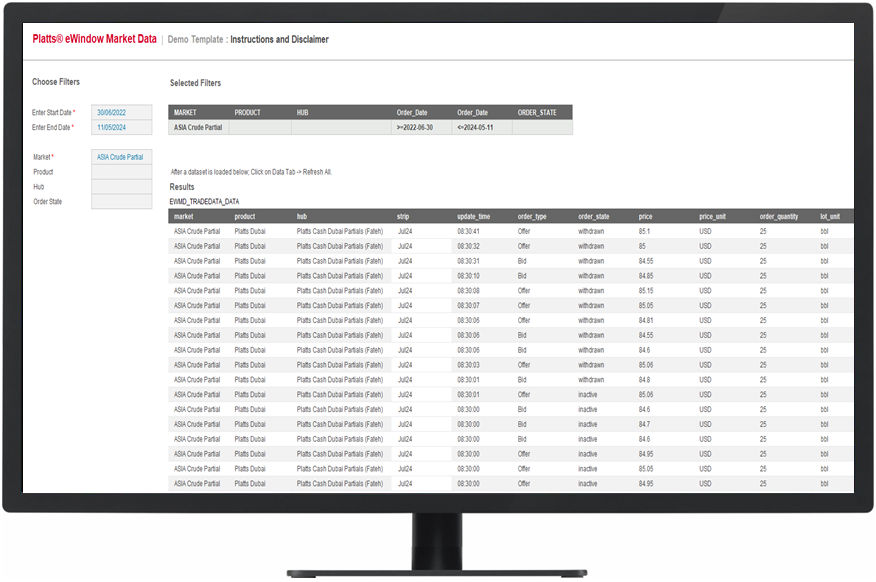Click the update_time cell 08:30:03

pyautogui.click(x=468, y=365)
